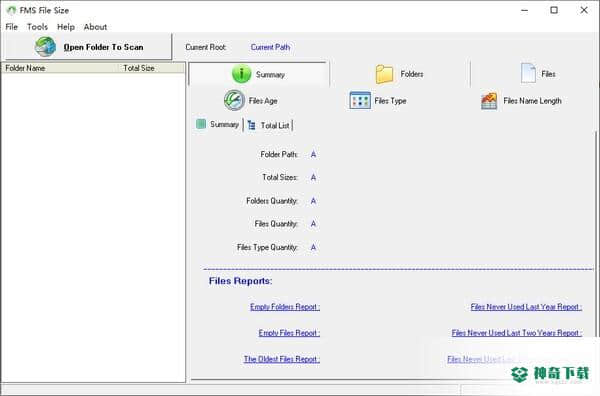This screenshot has height=396, width=600.
Task: Click the right panel vertical scrollbar
Action: (x=596, y=233)
